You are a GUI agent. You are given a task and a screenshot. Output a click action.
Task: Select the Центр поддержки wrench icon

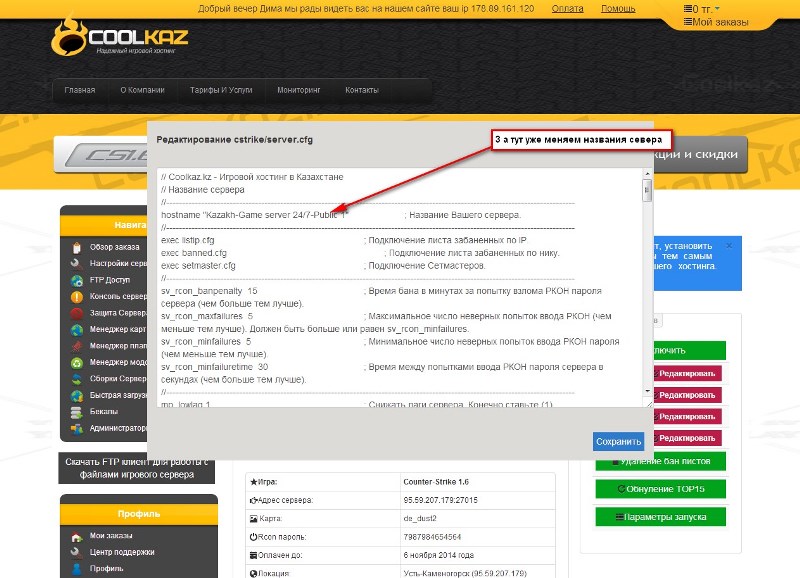(x=77, y=552)
